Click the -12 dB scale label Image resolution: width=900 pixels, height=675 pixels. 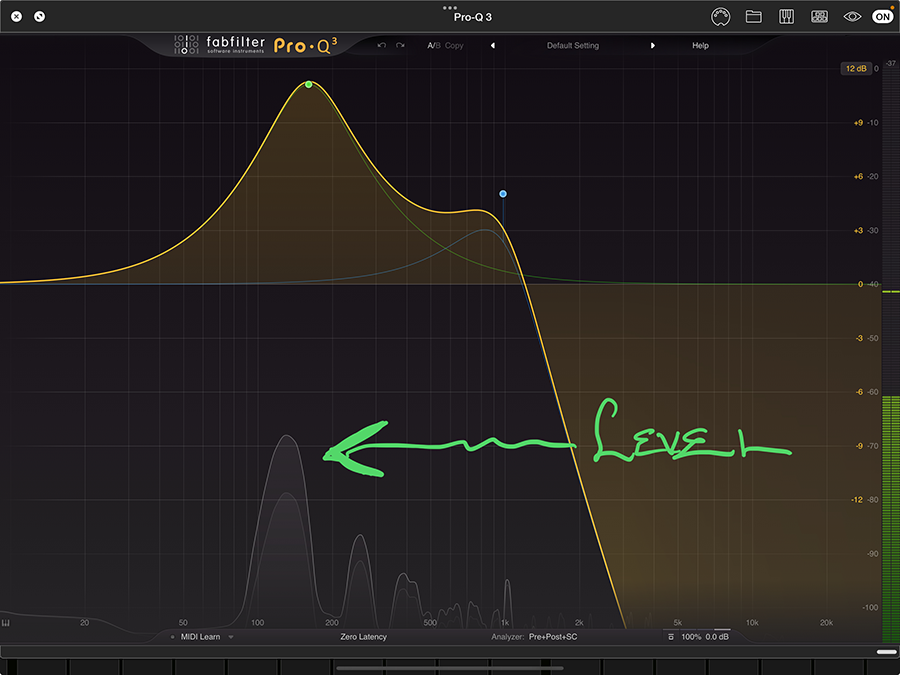pos(857,500)
